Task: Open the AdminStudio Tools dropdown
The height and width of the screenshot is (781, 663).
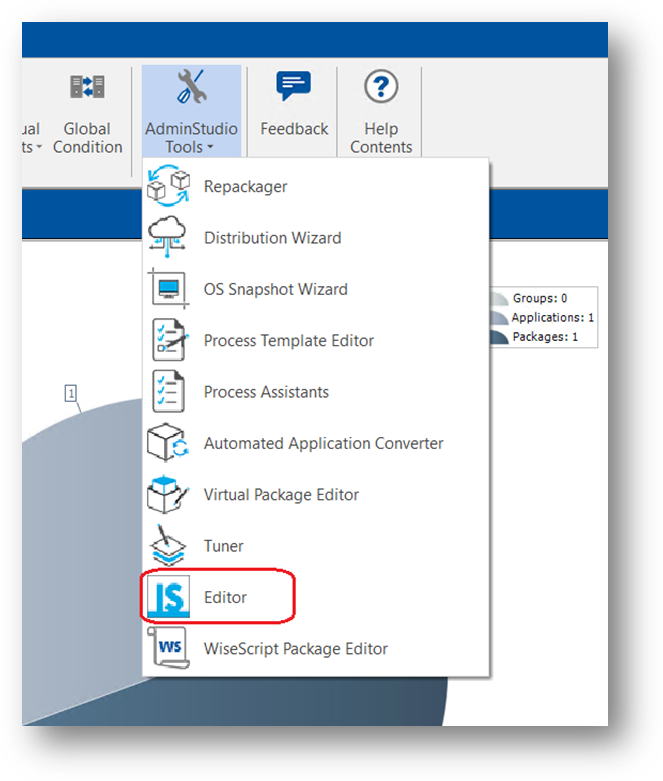Action: pyautogui.click(x=191, y=111)
